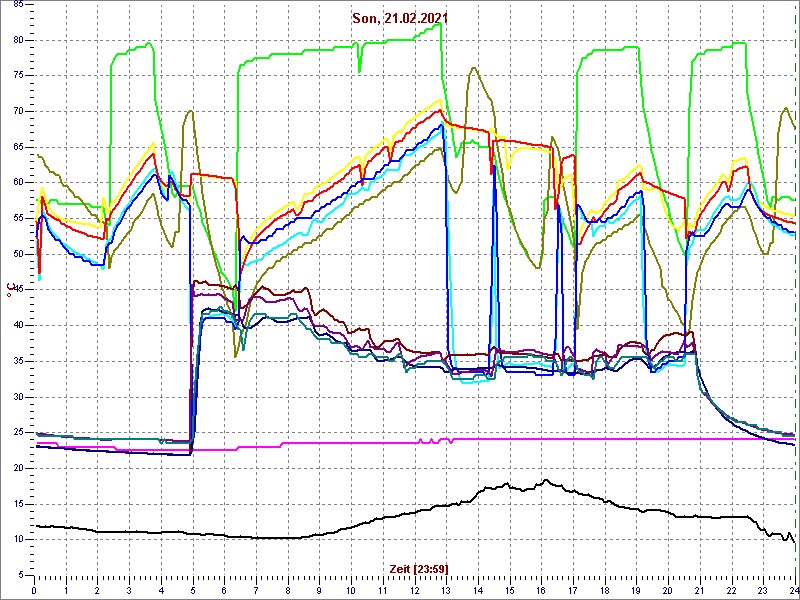800x600 pixels.
Task: Select the 40 temperature axis label
Action: tap(17, 326)
